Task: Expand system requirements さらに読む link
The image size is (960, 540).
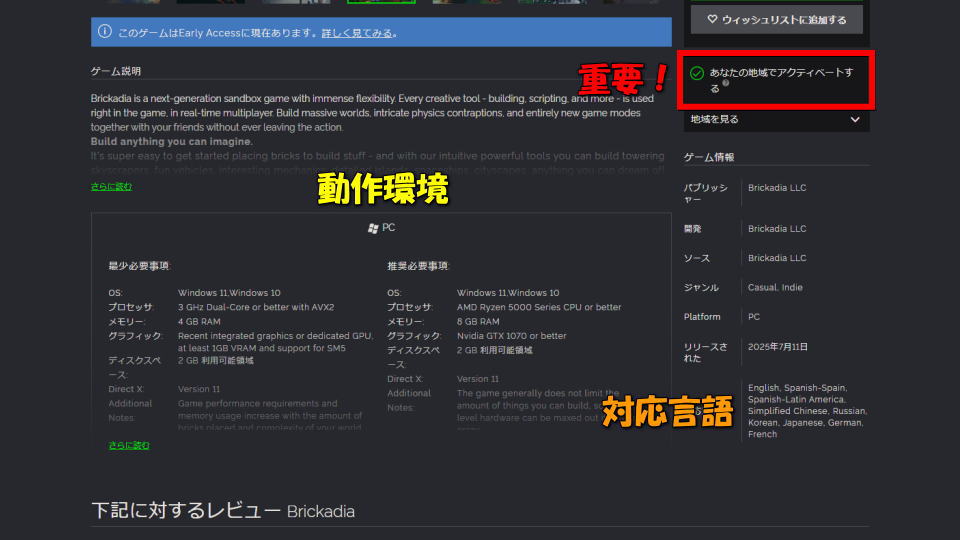Action: (129, 445)
